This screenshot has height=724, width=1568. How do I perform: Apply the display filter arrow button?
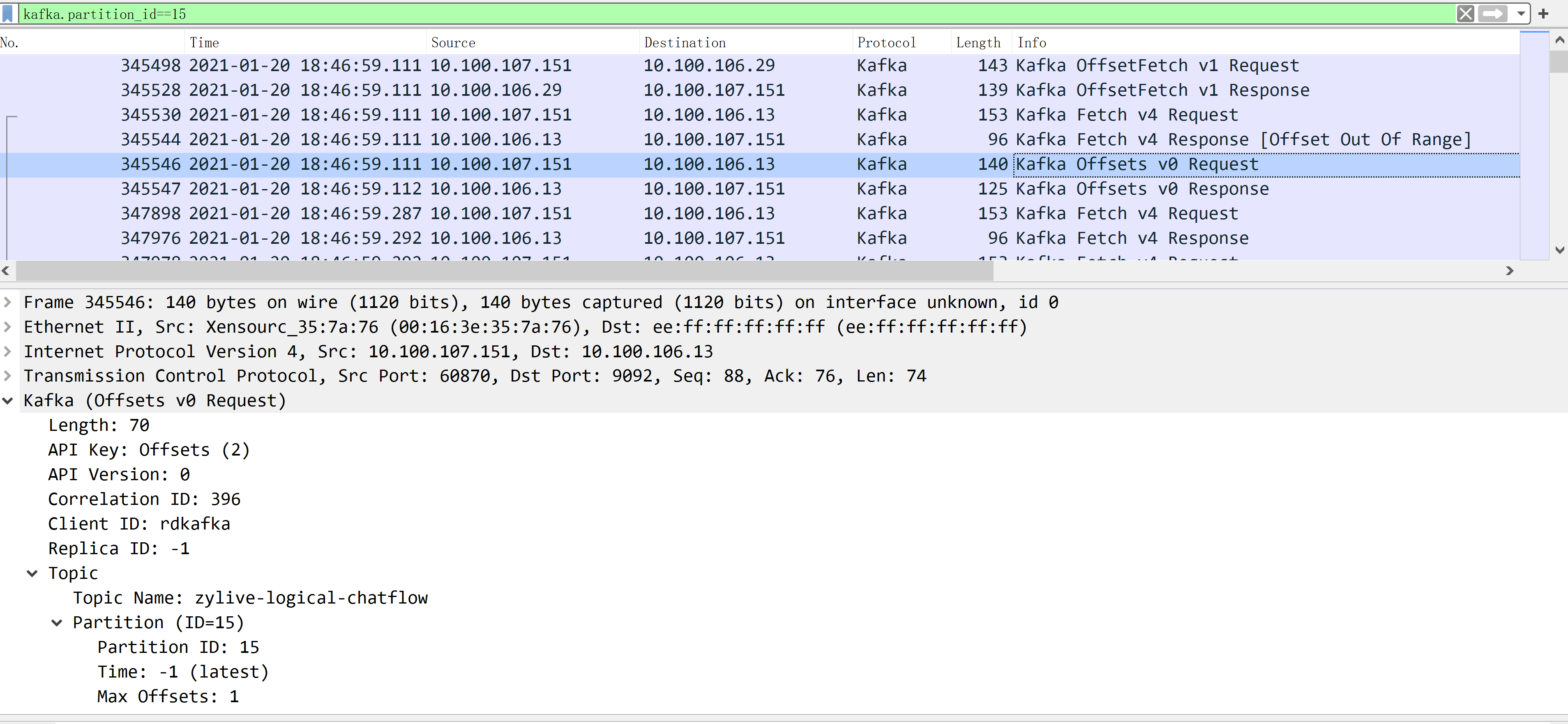(x=1492, y=14)
